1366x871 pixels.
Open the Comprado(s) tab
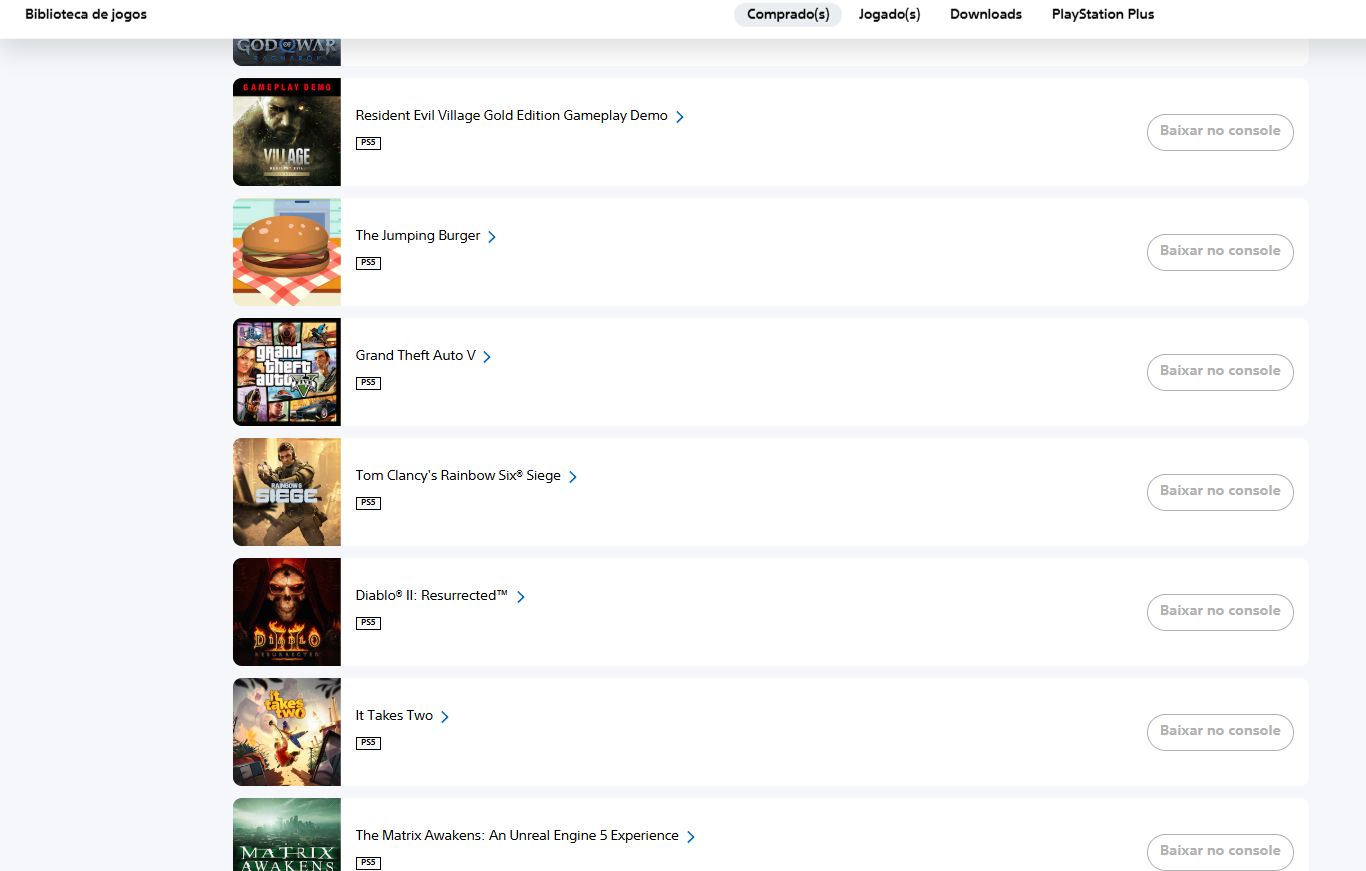pos(788,15)
